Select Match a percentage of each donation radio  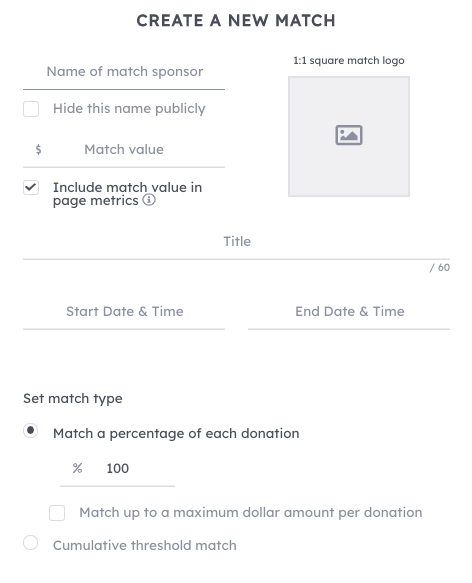30,431
